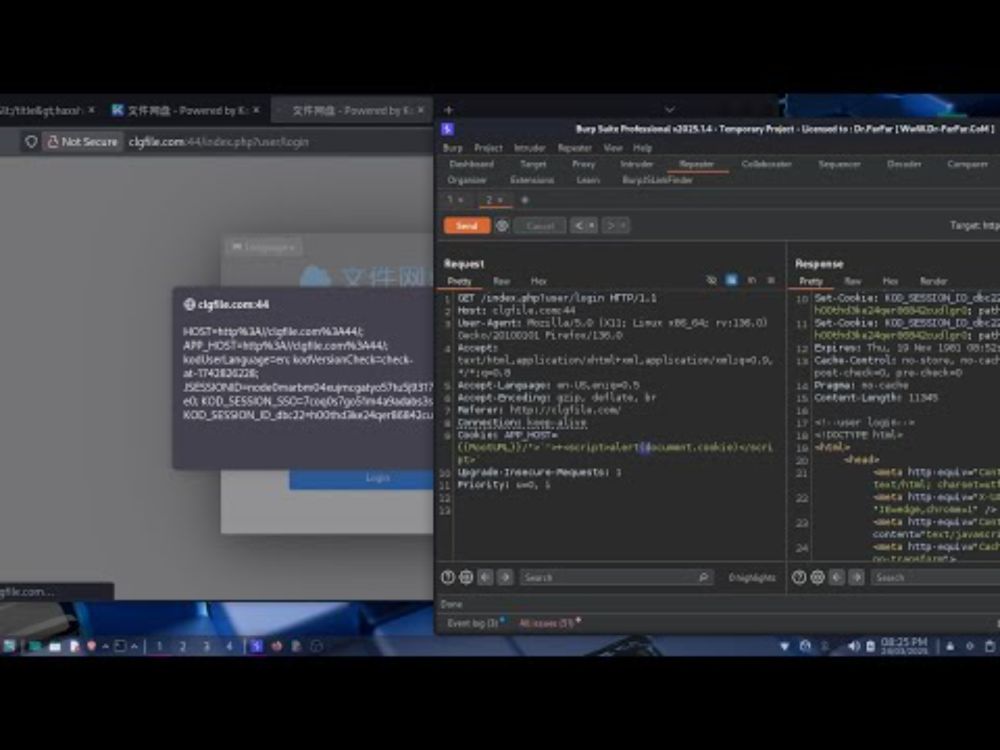Open the Intruder menu in menu bar
Viewport: 1000px width, 750px height.
click(529, 148)
